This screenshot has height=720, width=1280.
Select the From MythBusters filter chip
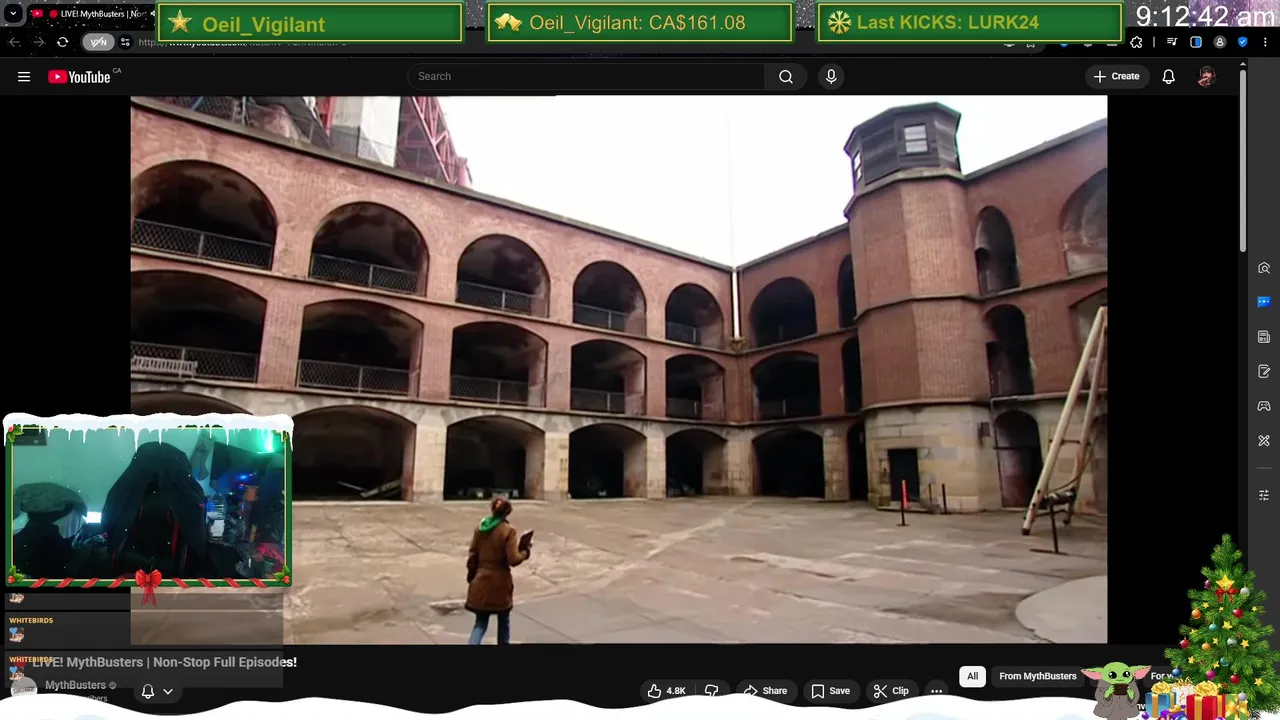click(1038, 676)
